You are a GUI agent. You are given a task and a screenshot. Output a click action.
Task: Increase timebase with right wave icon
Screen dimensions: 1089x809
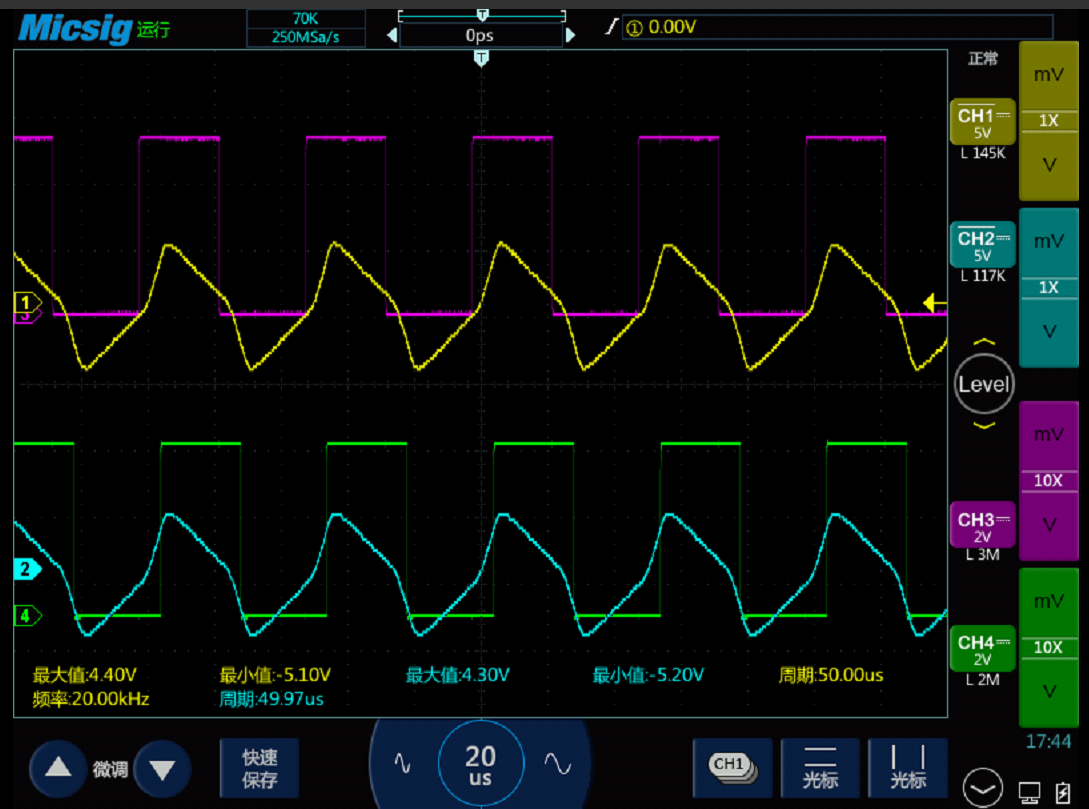558,763
